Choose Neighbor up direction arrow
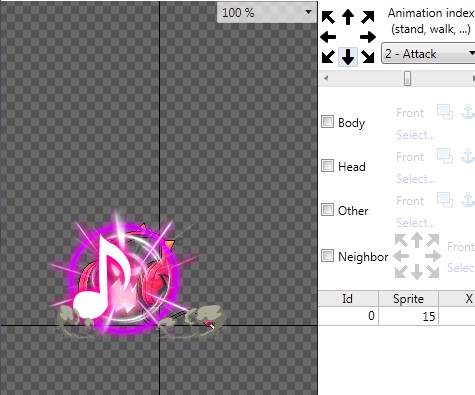This screenshot has width=475, height=395. click(x=417, y=240)
